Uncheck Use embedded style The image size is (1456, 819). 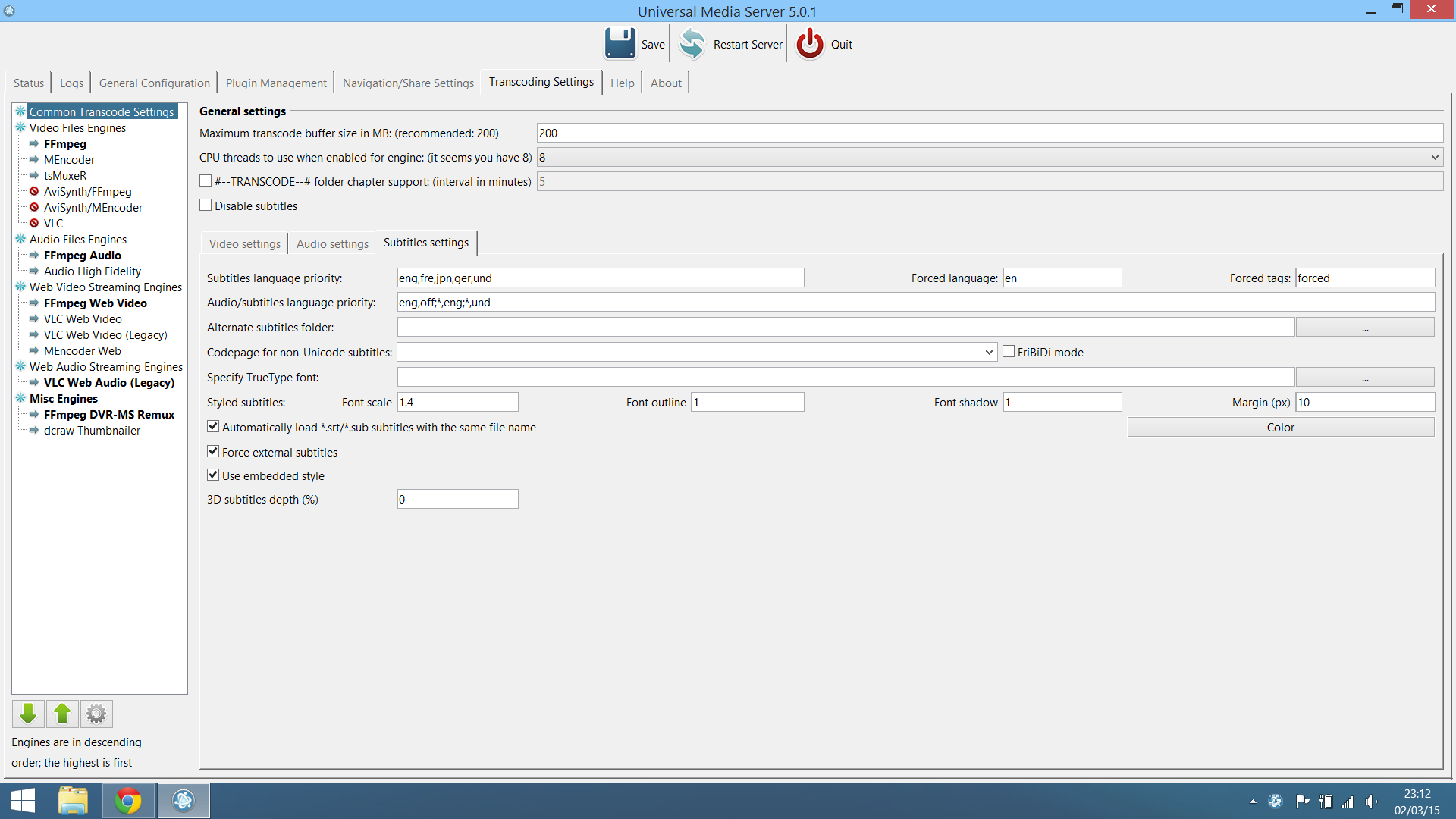pyautogui.click(x=213, y=475)
